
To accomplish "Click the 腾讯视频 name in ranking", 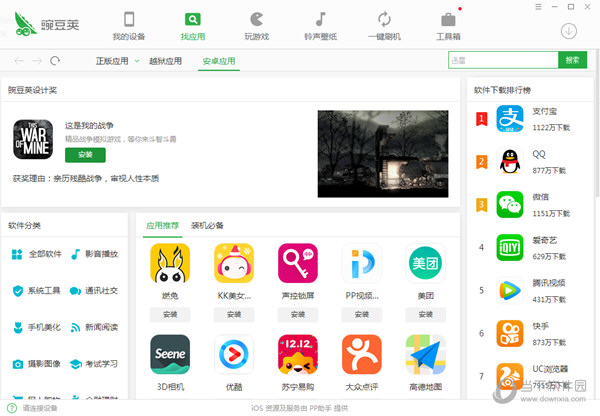I will coord(549,283).
